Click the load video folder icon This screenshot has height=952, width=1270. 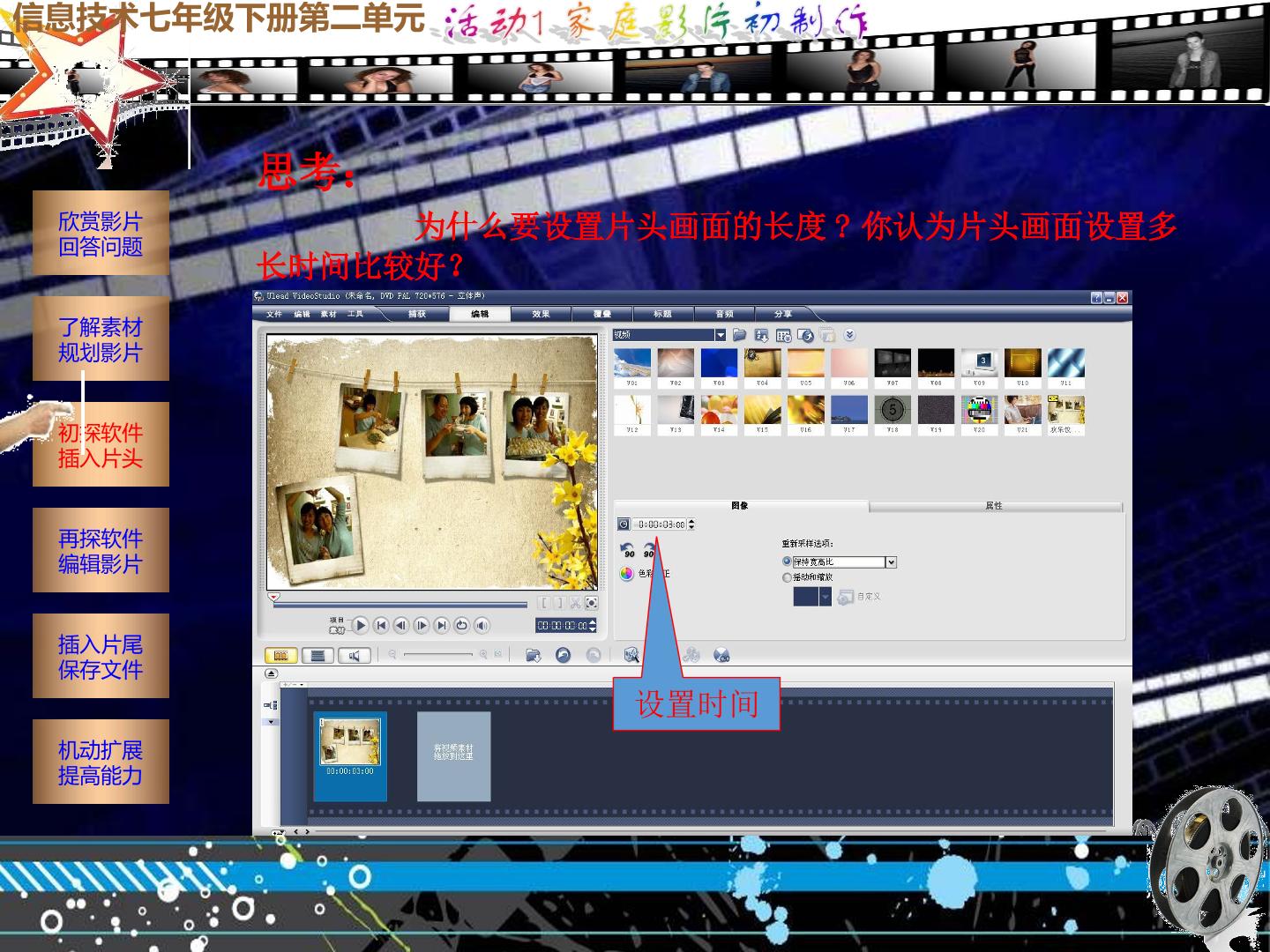pos(740,335)
